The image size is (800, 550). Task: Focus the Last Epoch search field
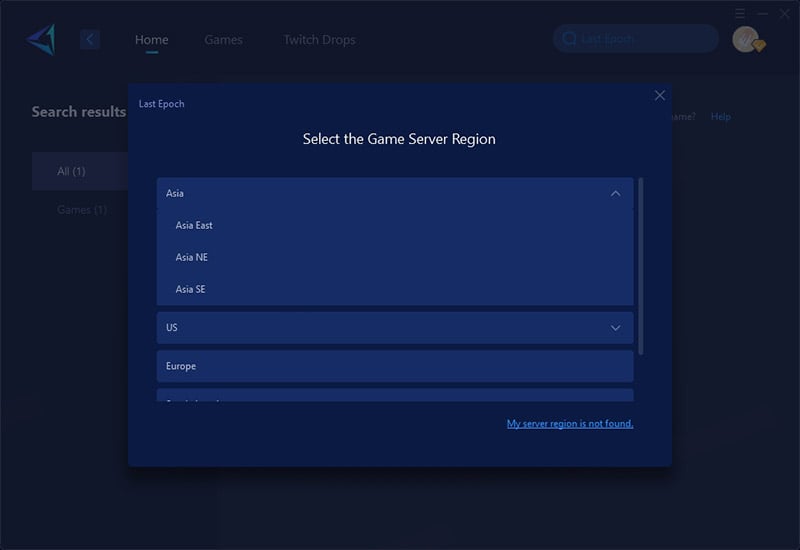tap(636, 39)
